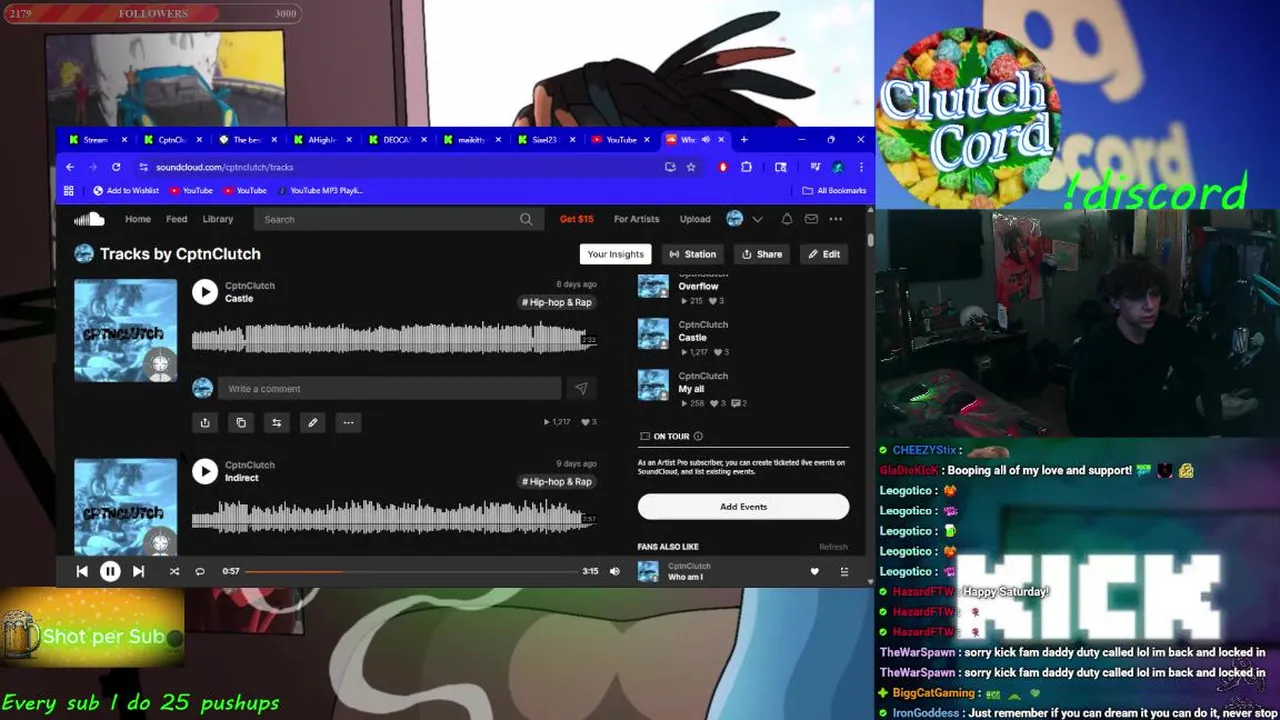This screenshot has height=720, width=1280.
Task: Open the site information icon in address bar
Action: pos(143,167)
